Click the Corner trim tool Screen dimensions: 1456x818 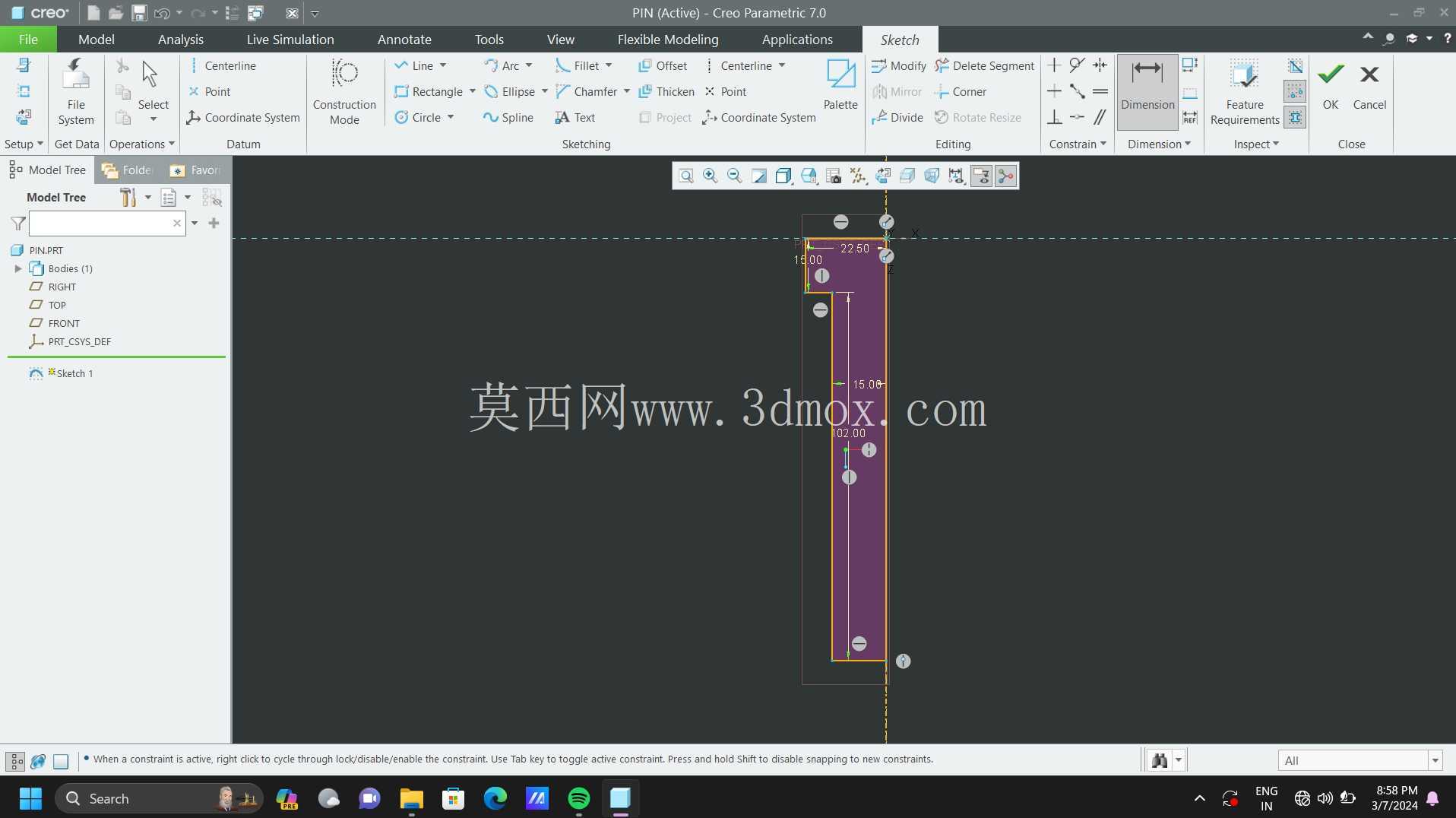961,92
